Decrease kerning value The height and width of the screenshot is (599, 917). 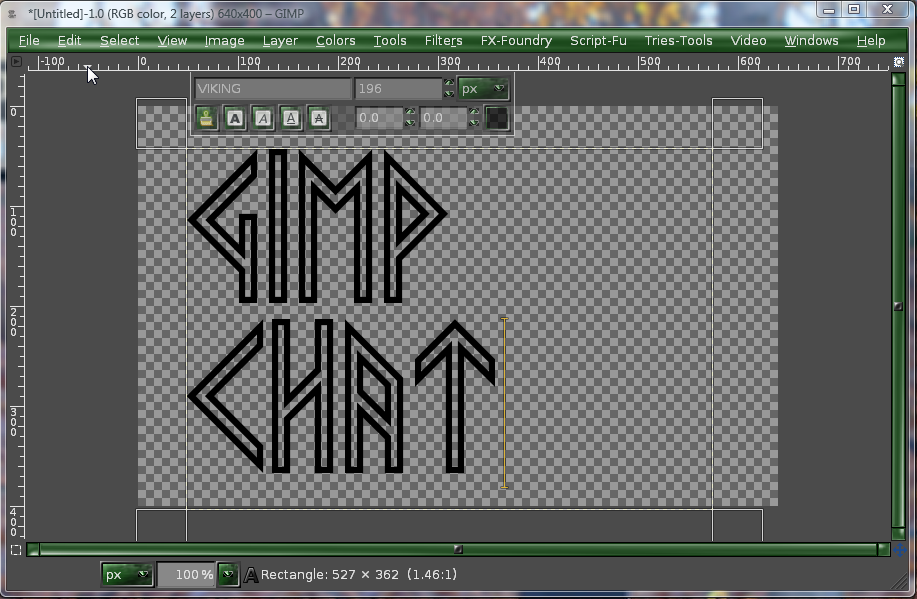coord(474,123)
